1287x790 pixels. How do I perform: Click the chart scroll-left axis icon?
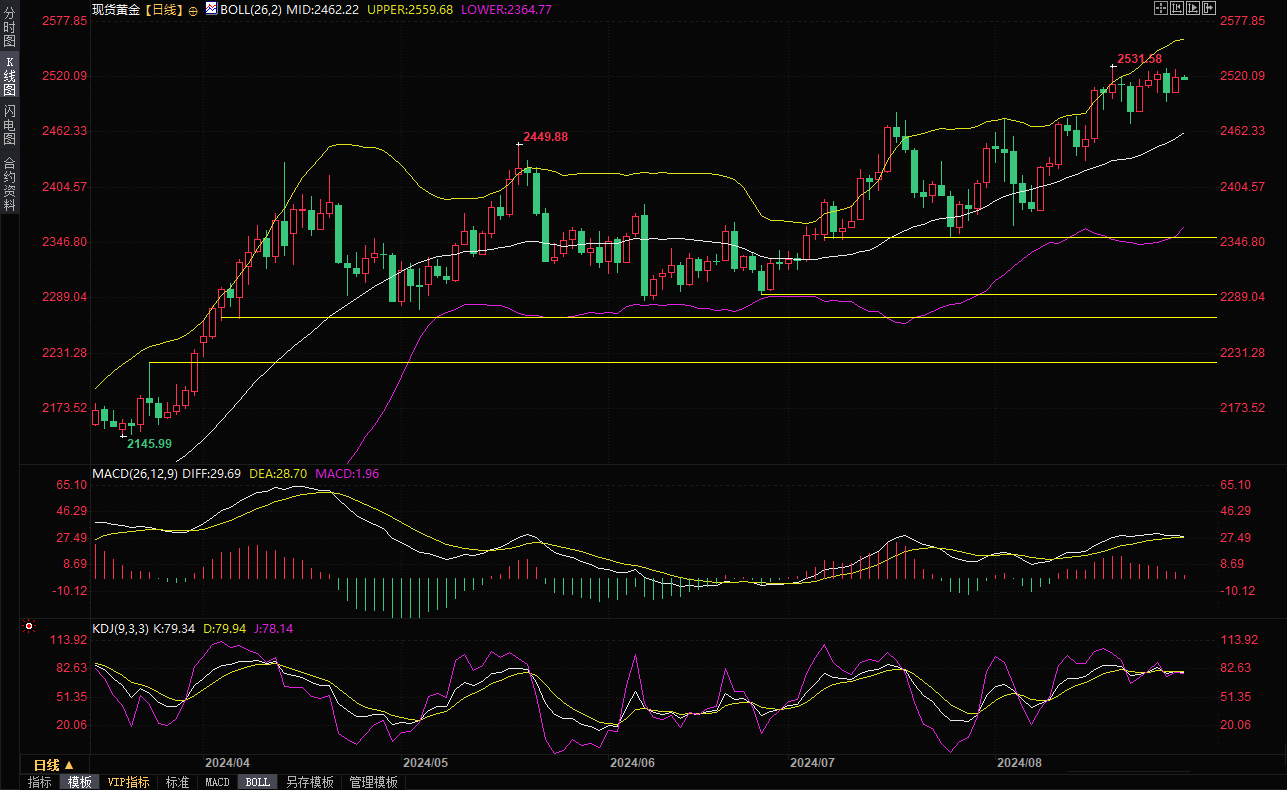click(1177, 8)
